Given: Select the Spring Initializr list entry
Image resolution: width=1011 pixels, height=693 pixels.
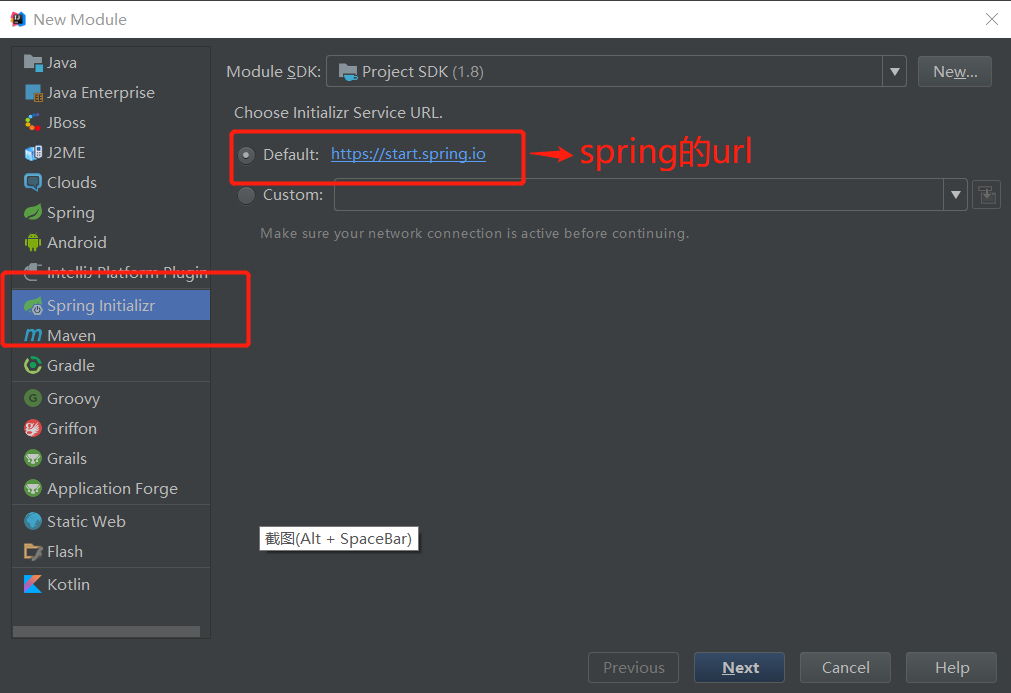Looking at the screenshot, I should tap(111, 306).
